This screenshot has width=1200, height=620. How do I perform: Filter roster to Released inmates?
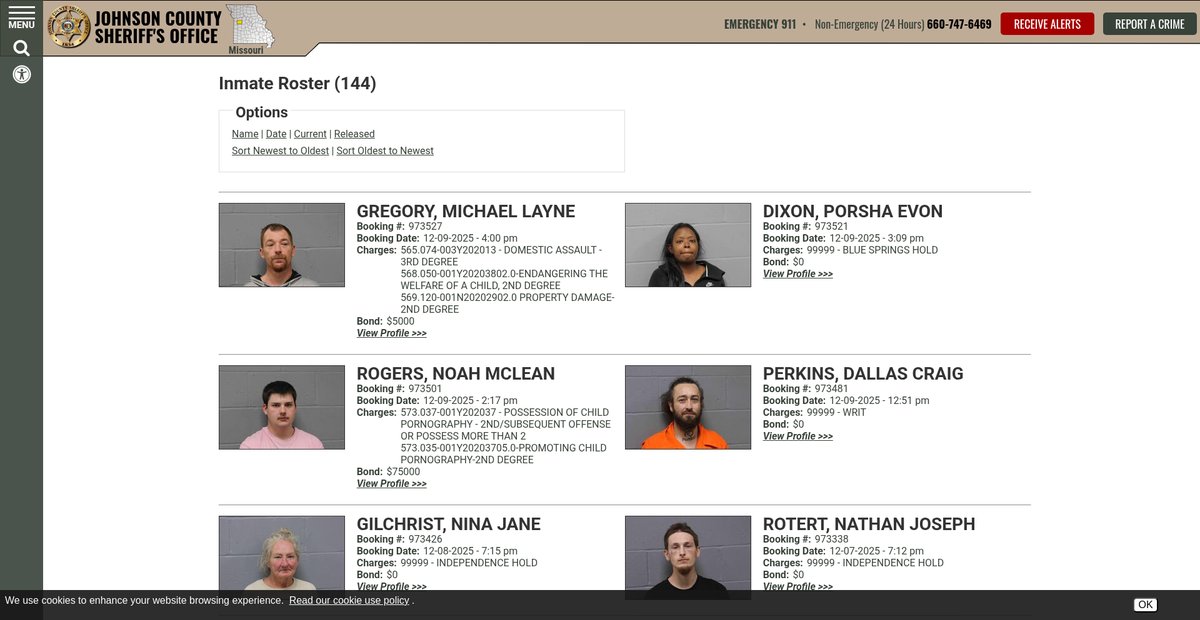(354, 134)
